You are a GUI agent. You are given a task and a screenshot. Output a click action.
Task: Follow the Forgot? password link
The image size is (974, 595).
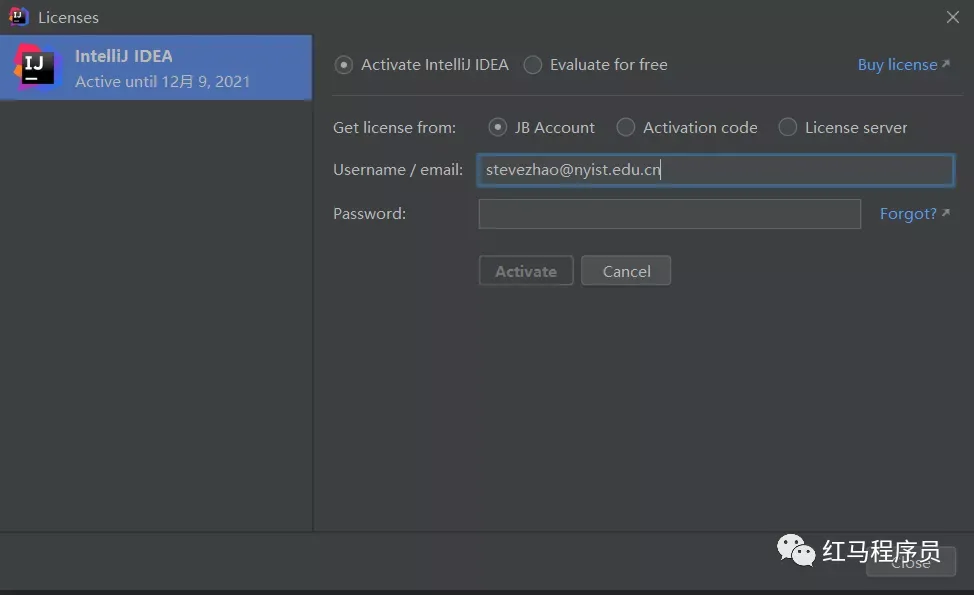coord(907,214)
